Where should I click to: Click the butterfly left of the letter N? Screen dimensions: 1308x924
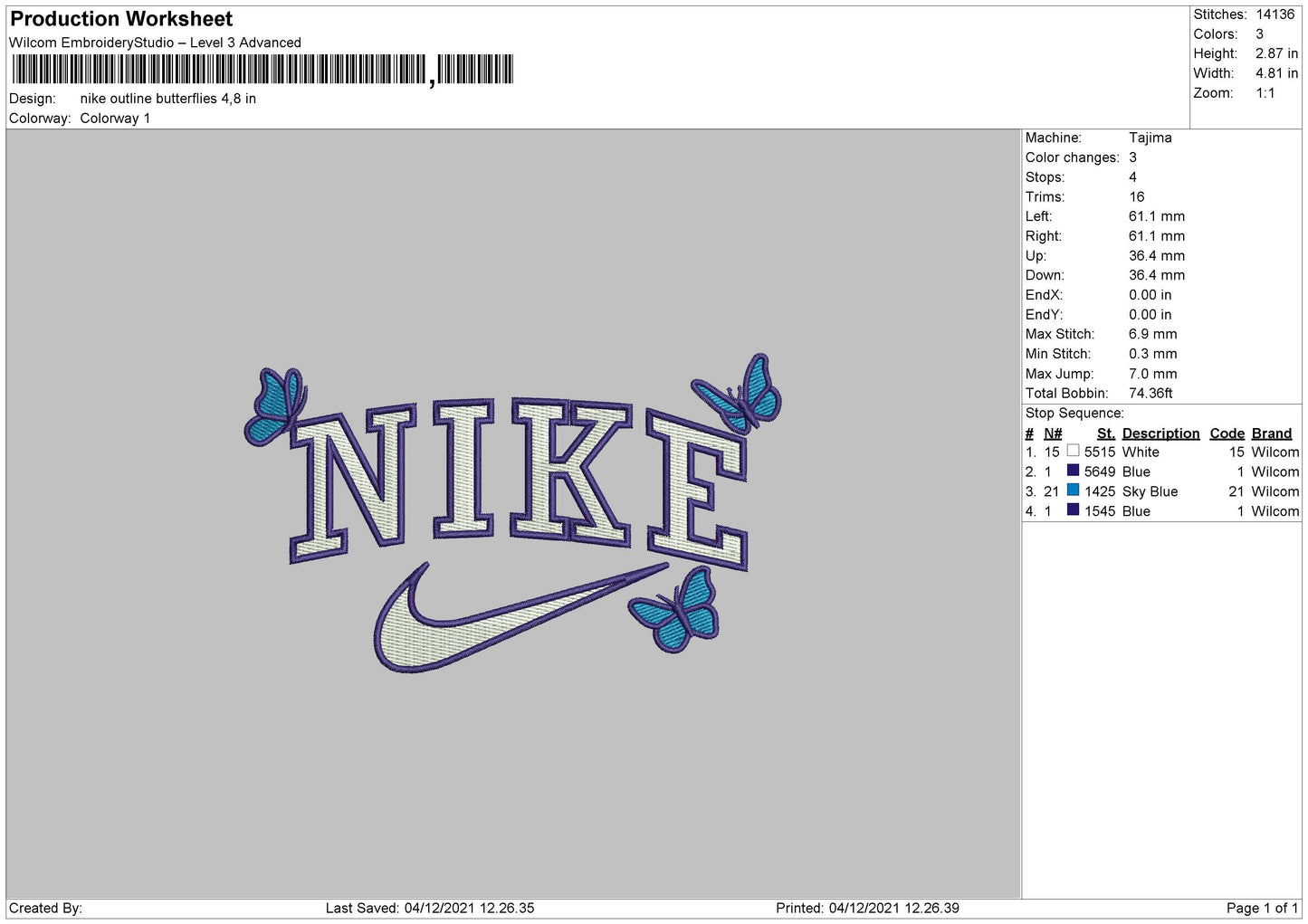(275, 406)
